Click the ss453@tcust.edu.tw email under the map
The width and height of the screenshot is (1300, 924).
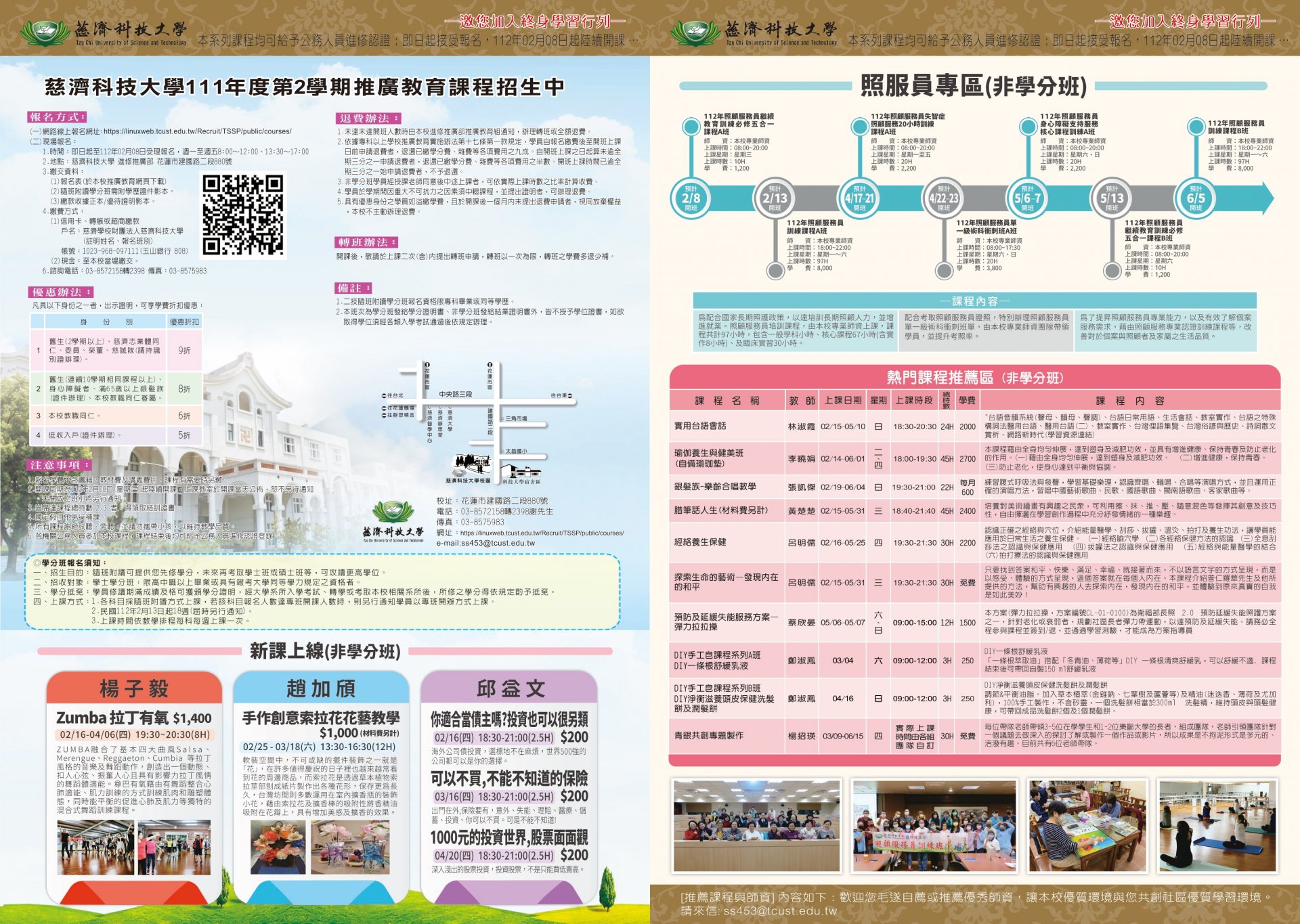click(x=497, y=543)
